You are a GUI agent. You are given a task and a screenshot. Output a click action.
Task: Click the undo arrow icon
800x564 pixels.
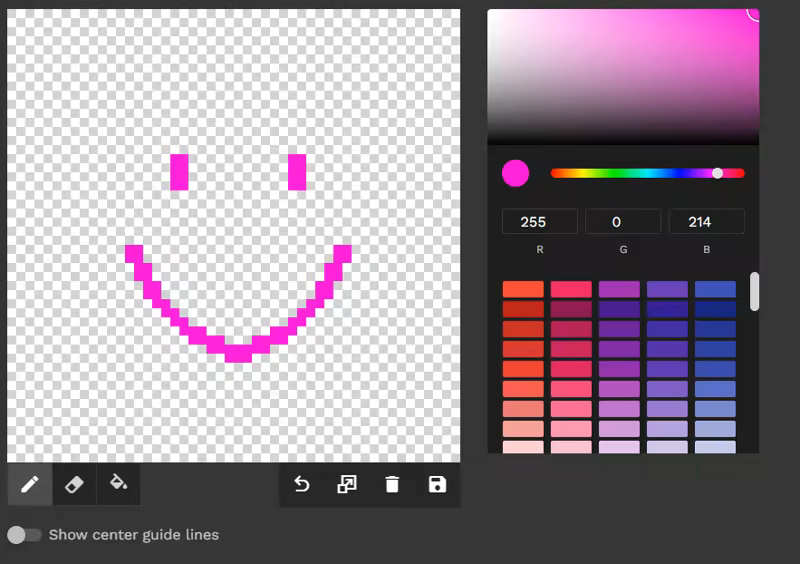301,485
